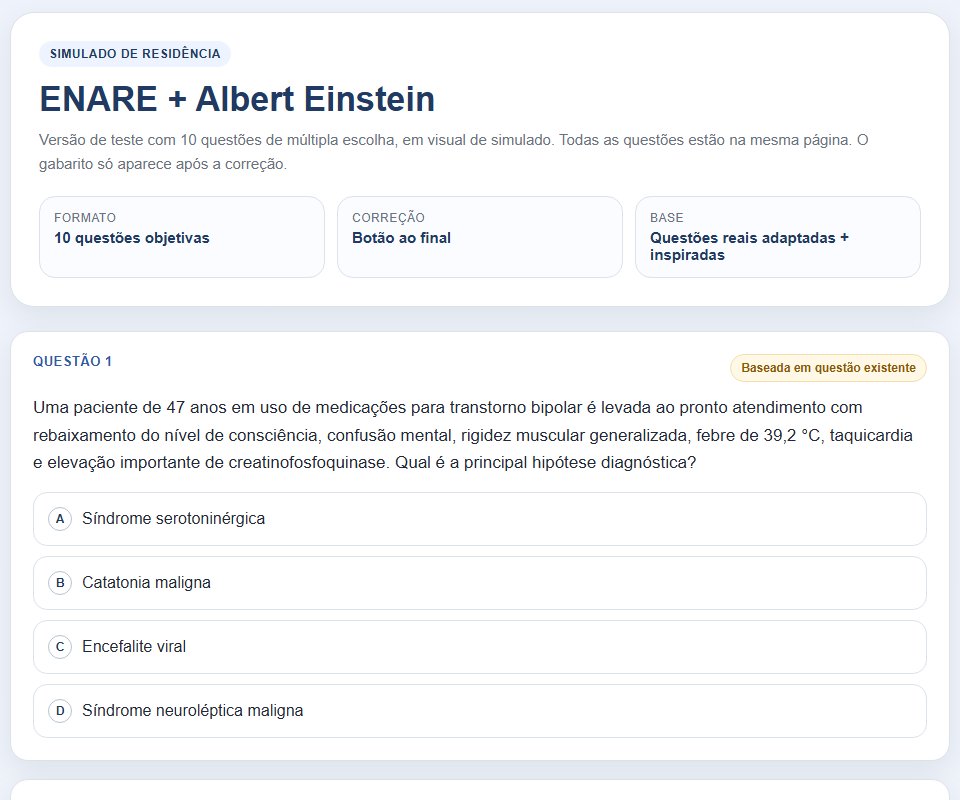Pick option C Encefalite viral

[479, 647]
